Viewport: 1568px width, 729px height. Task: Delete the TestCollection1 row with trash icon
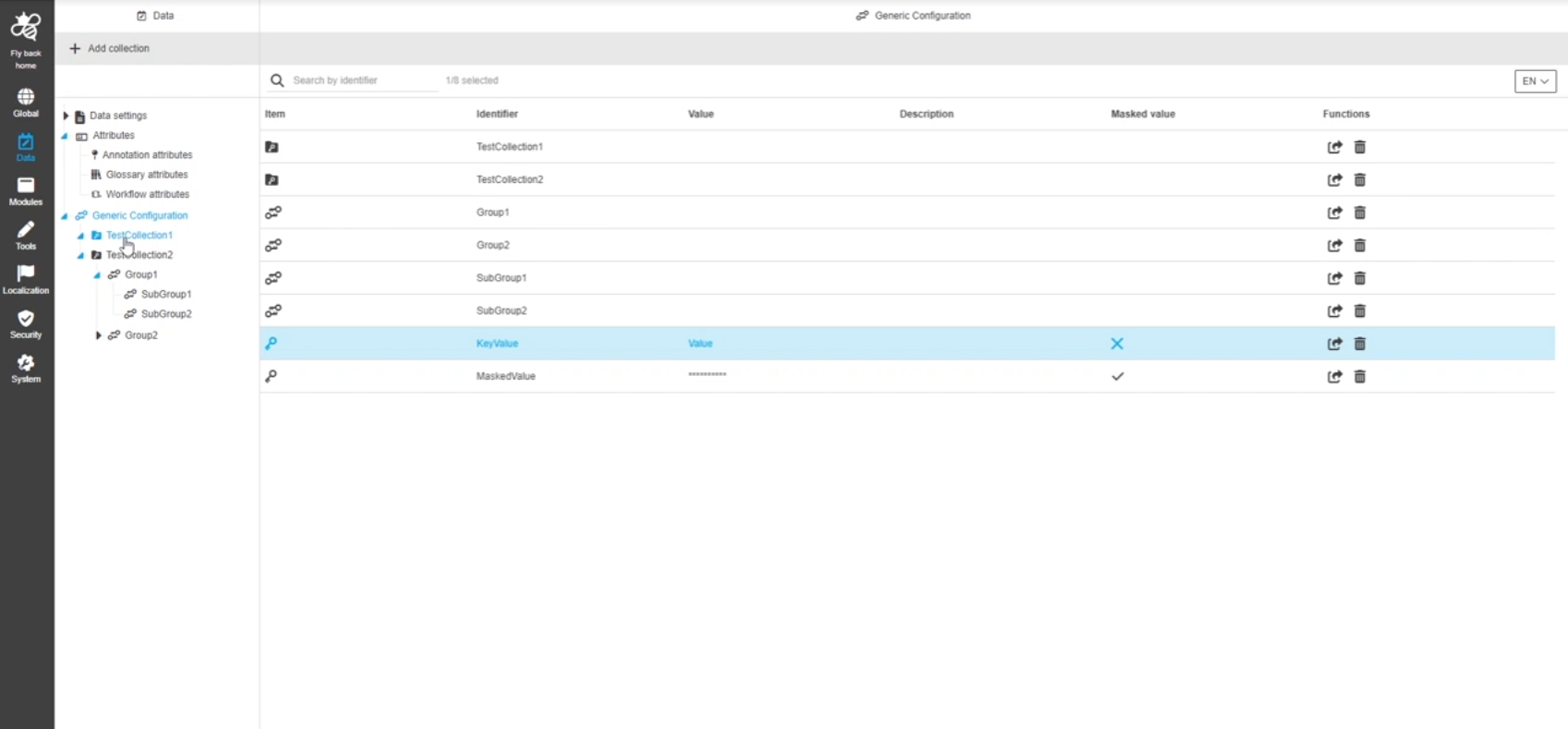[x=1359, y=147]
